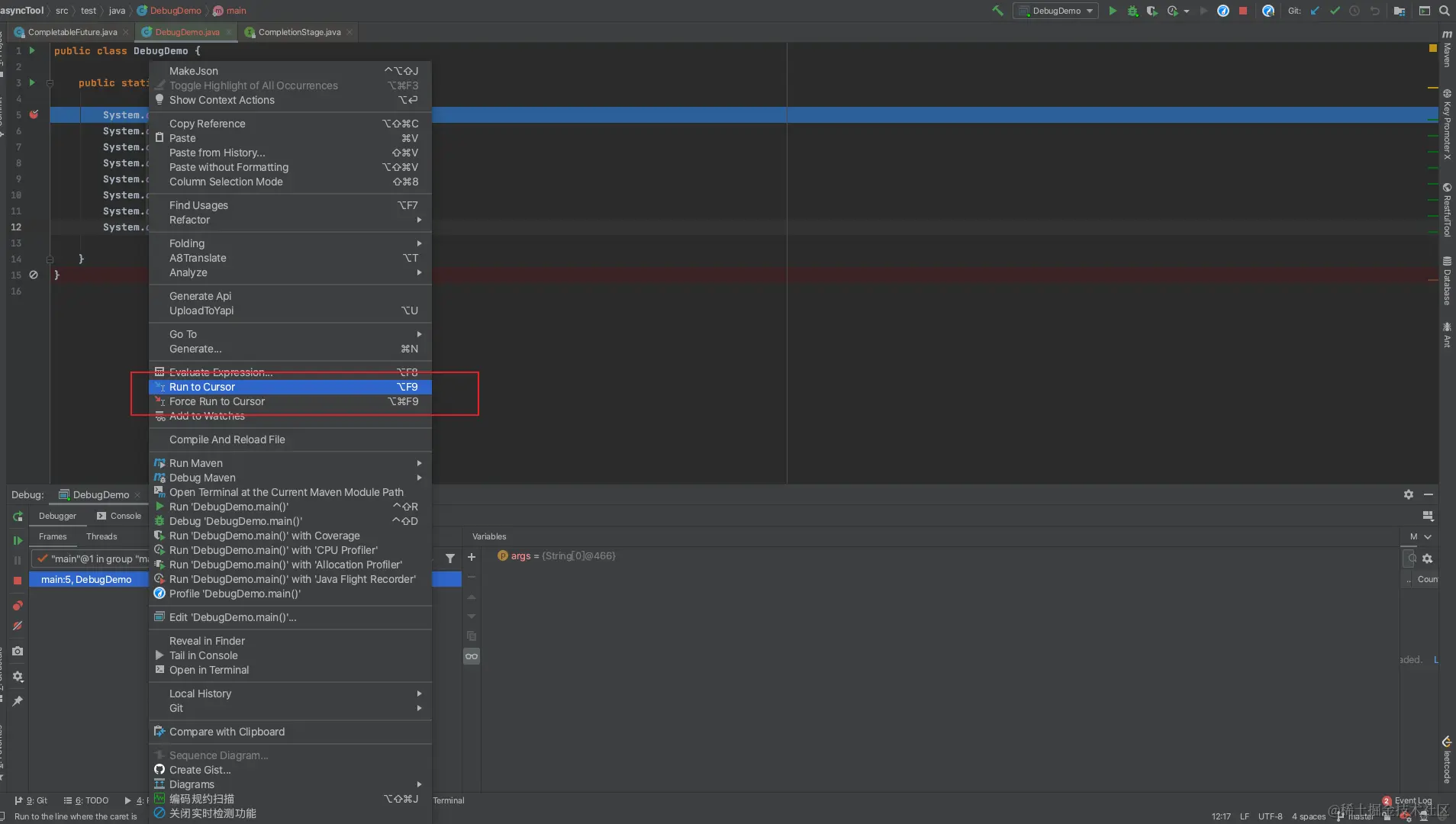1456x824 pixels.
Task: Select Run to Cursor menu item
Action: [x=290, y=387]
